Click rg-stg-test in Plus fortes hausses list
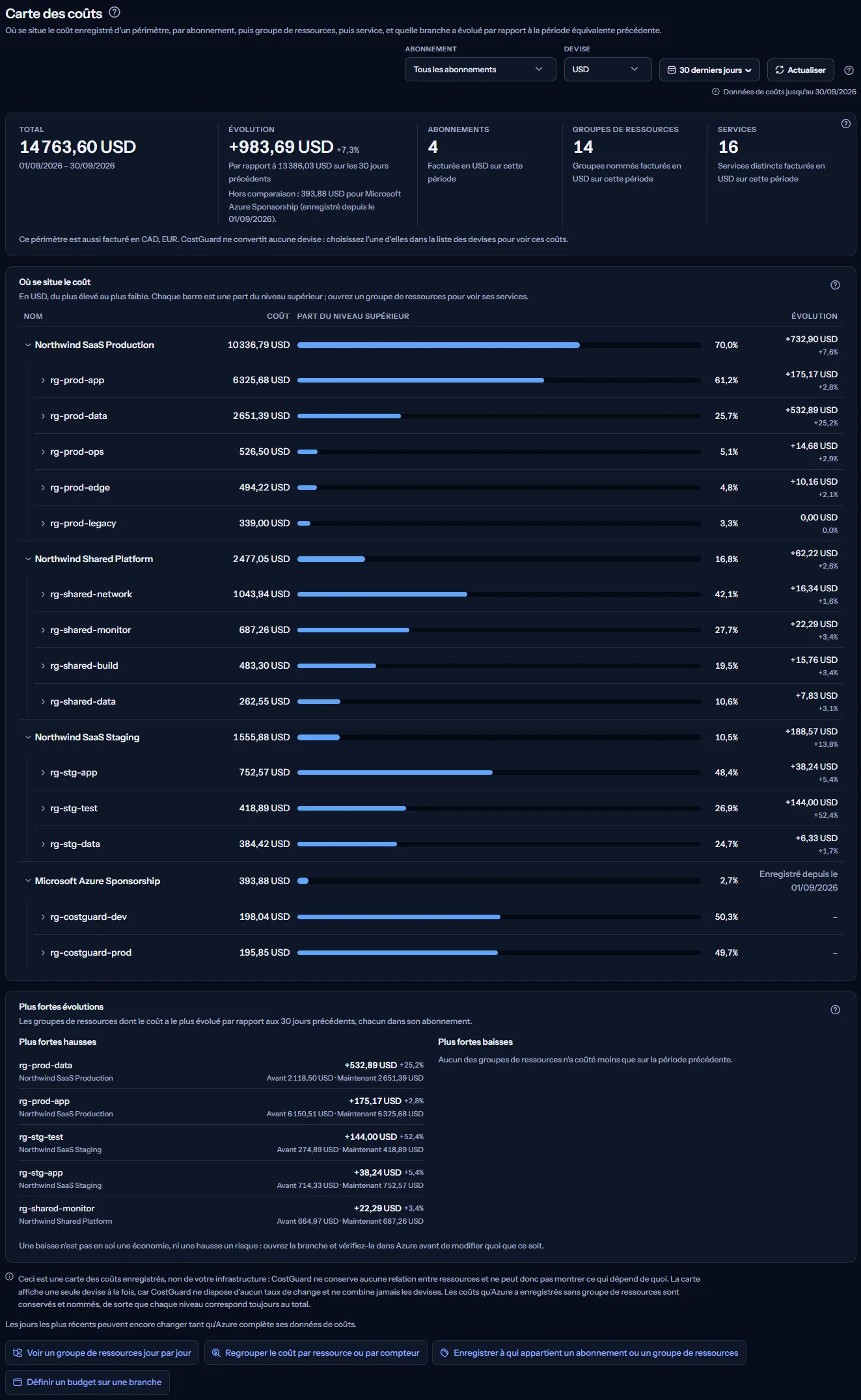Image resolution: width=861 pixels, height=1400 pixels. (41, 1137)
